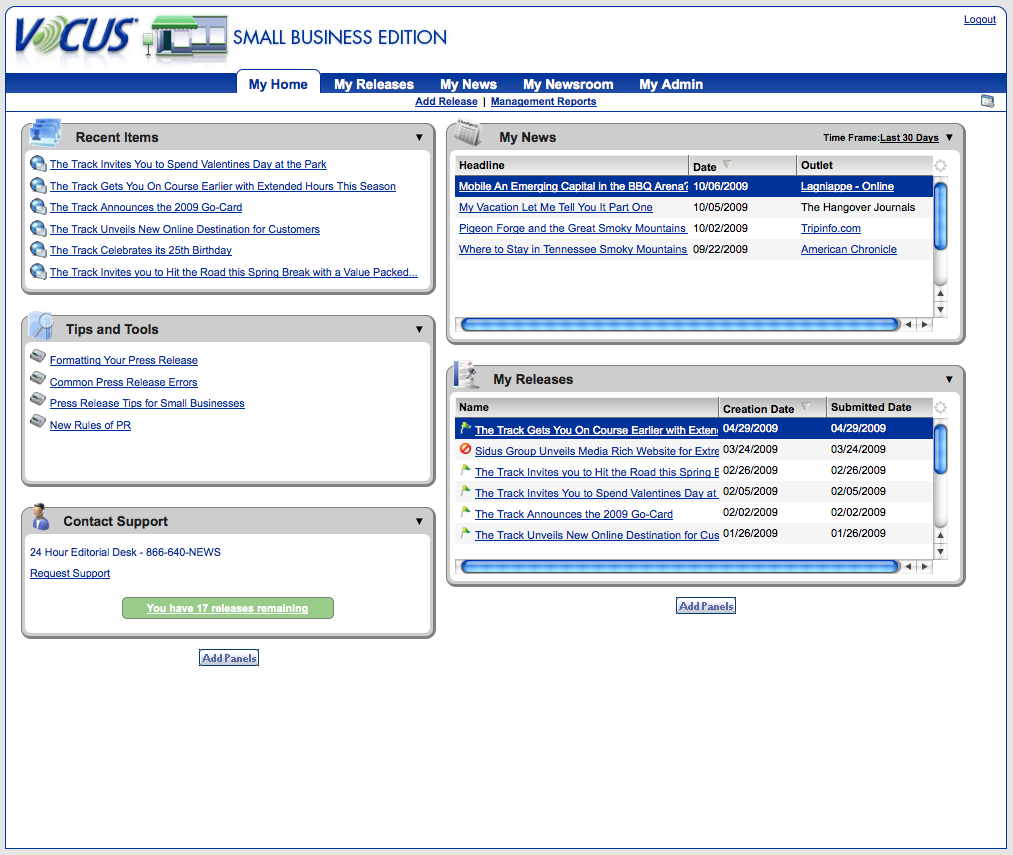Viewport: 1013px width, 855px height.
Task: Click globe icon beside Announces the 2009 Go-Card
Action: 38,207
